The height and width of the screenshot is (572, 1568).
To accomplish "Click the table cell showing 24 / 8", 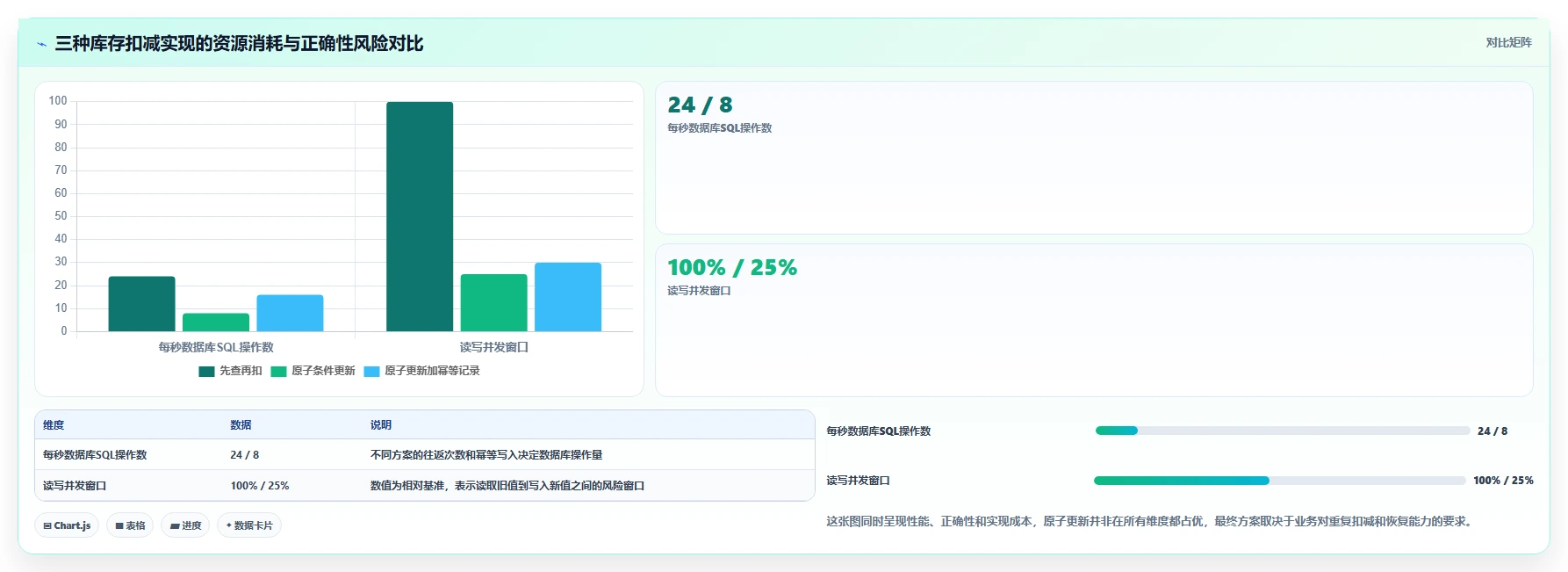I will pyautogui.click(x=245, y=455).
